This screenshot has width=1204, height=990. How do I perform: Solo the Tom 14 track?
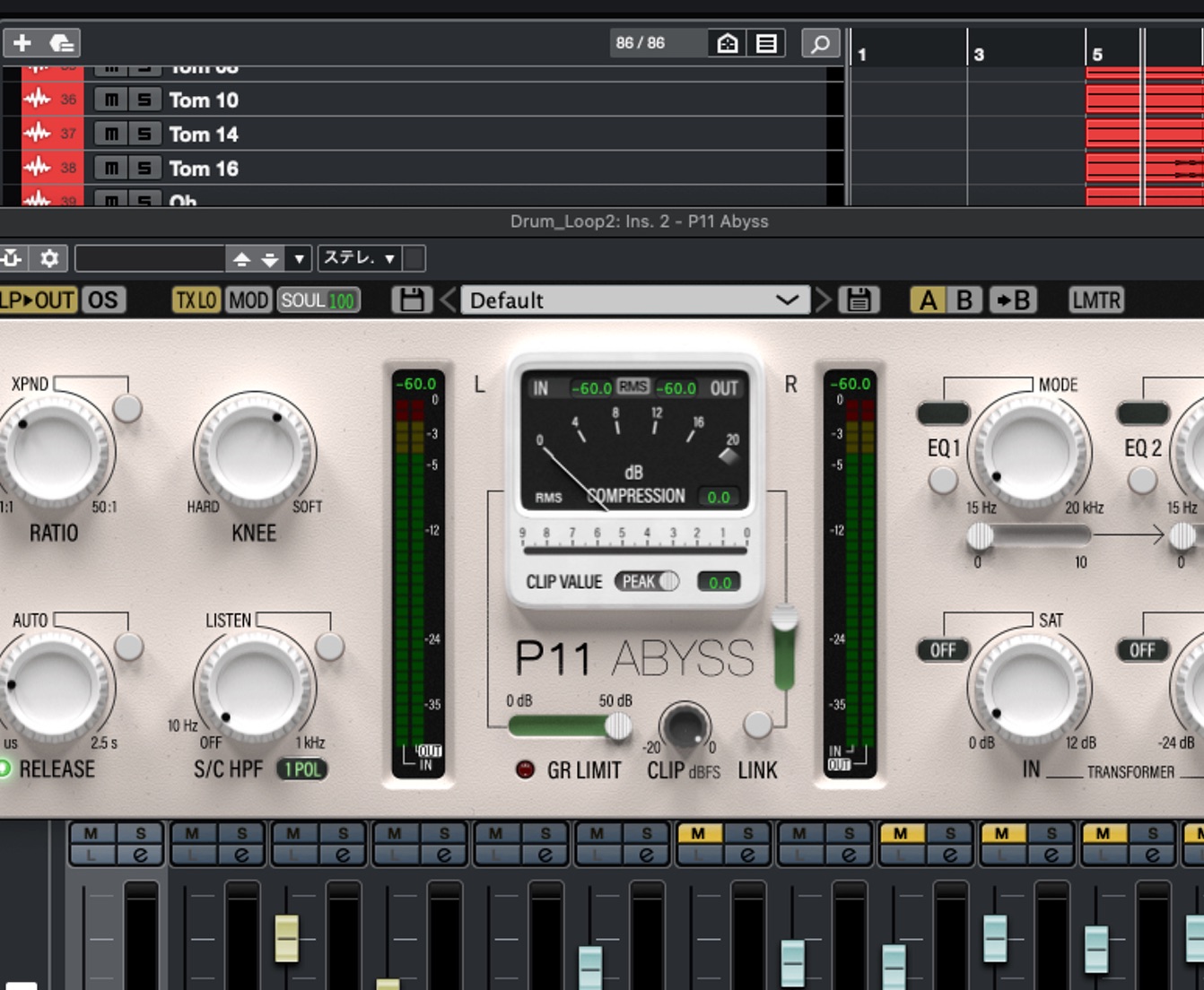(144, 134)
